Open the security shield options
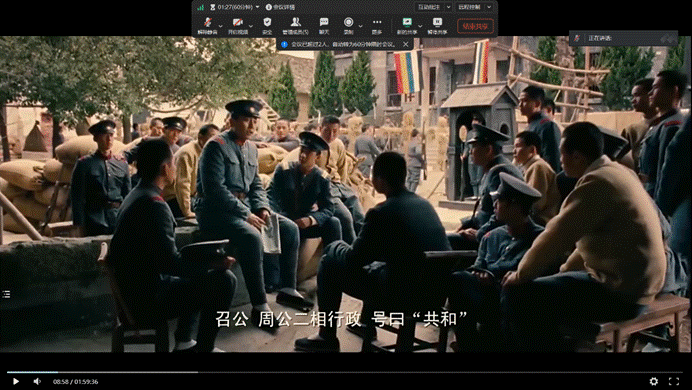Viewport: 692px width, 390px height. pos(267,26)
